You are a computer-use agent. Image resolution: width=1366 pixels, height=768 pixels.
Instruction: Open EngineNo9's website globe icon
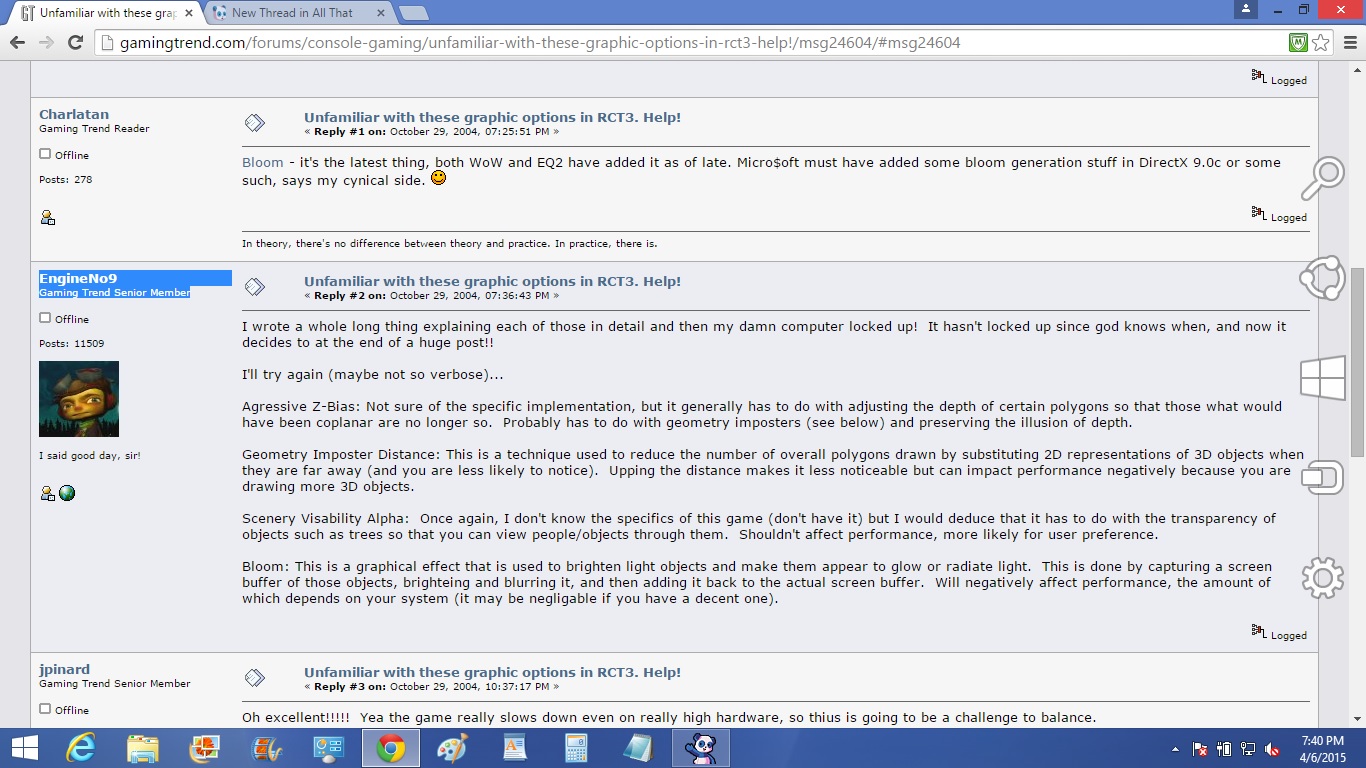point(67,493)
